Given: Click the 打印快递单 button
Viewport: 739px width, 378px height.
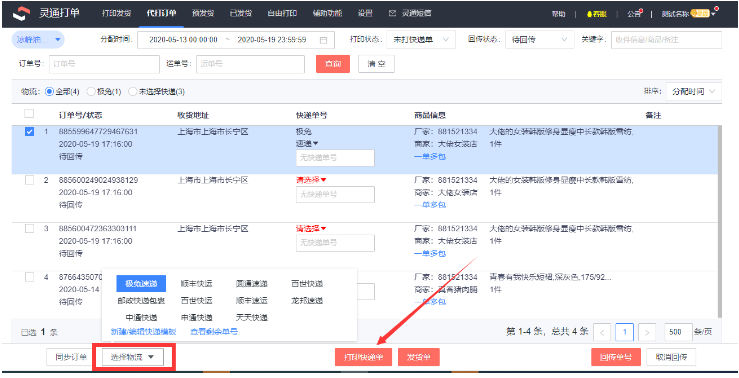Looking at the screenshot, I should tap(363, 357).
